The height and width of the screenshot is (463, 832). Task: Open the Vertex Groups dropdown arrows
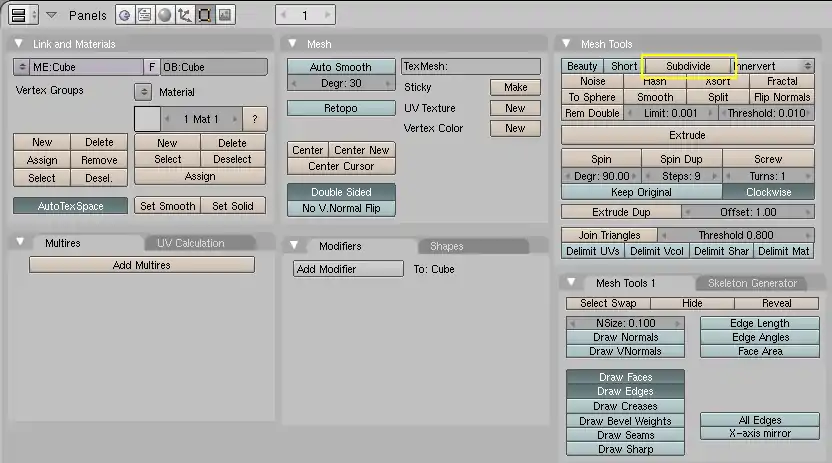pyautogui.click(x=143, y=92)
